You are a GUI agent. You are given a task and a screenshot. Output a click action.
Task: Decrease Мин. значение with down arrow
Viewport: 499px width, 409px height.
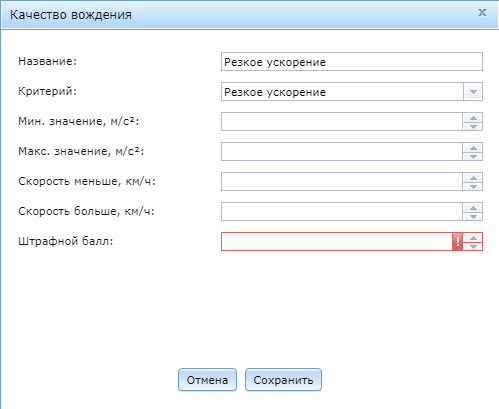tap(473, 126)
